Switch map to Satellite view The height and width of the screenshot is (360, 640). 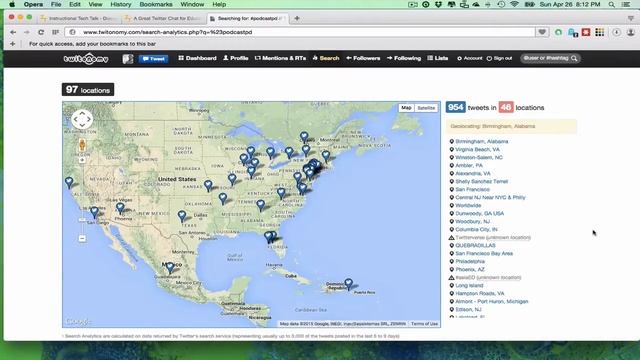[426, 108]
